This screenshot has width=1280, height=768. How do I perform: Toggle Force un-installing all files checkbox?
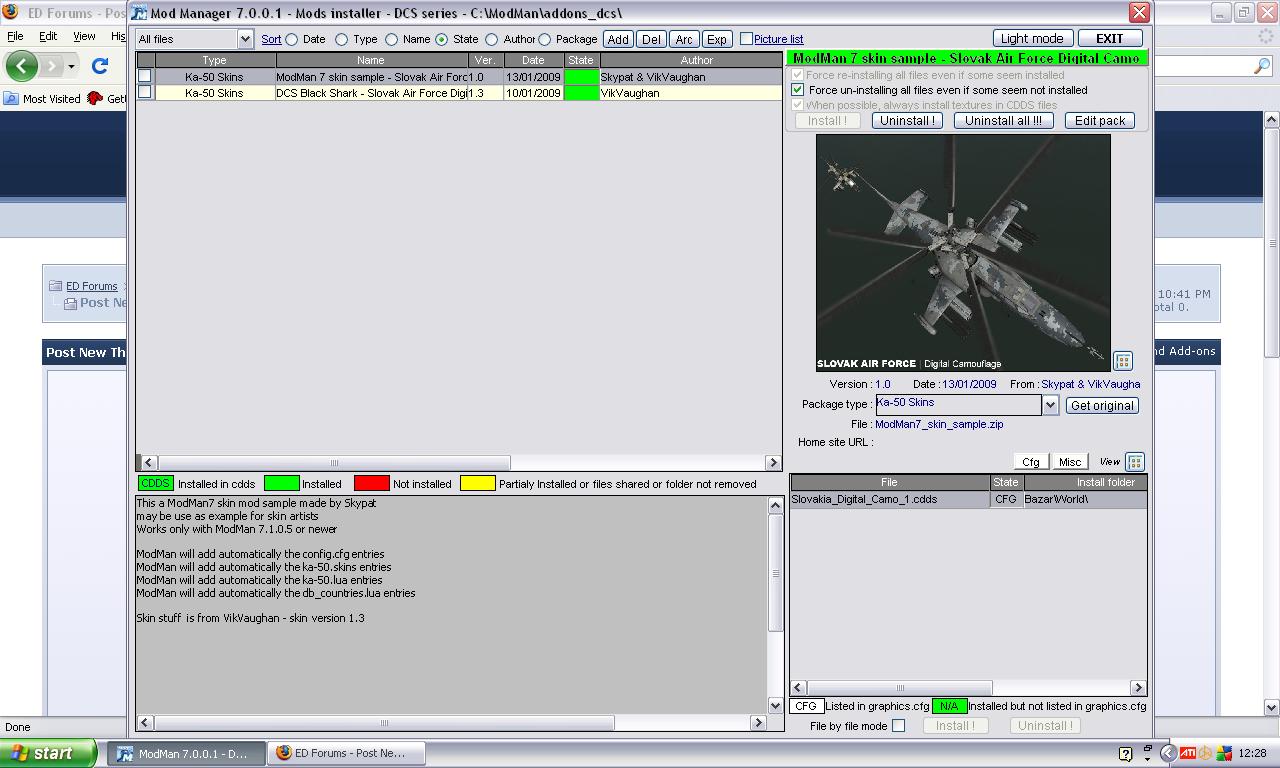click(x=797, y=90)
